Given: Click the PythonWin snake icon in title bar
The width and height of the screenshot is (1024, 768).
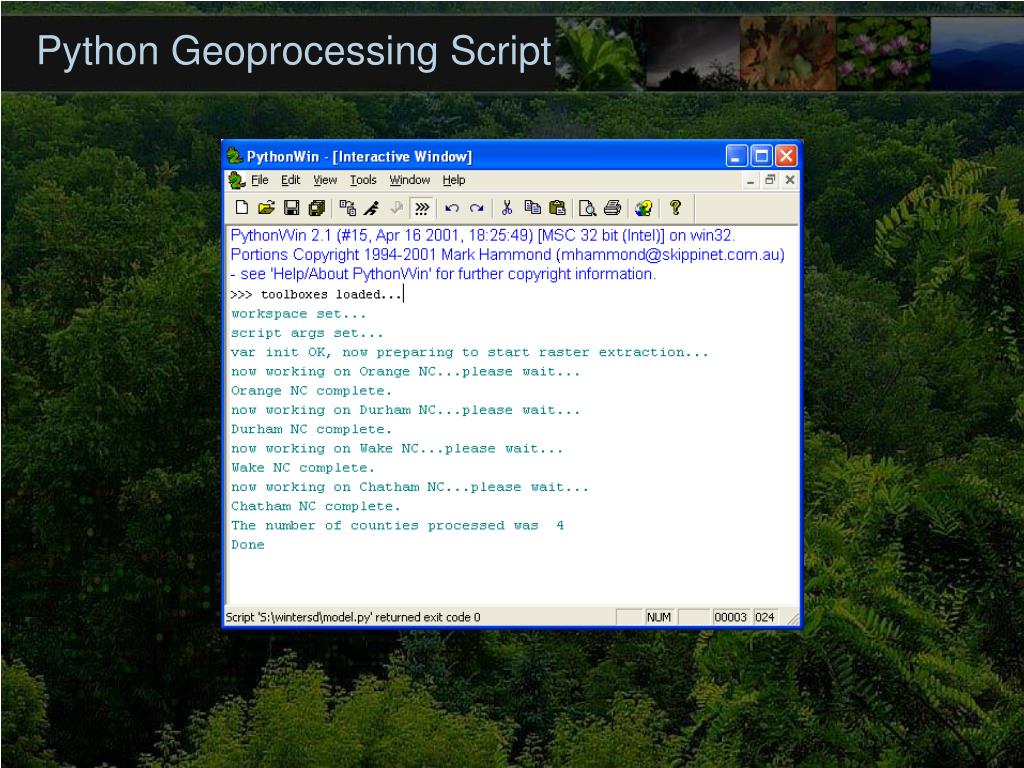Looking at the screenshot, I should click(x=234, y=156).
